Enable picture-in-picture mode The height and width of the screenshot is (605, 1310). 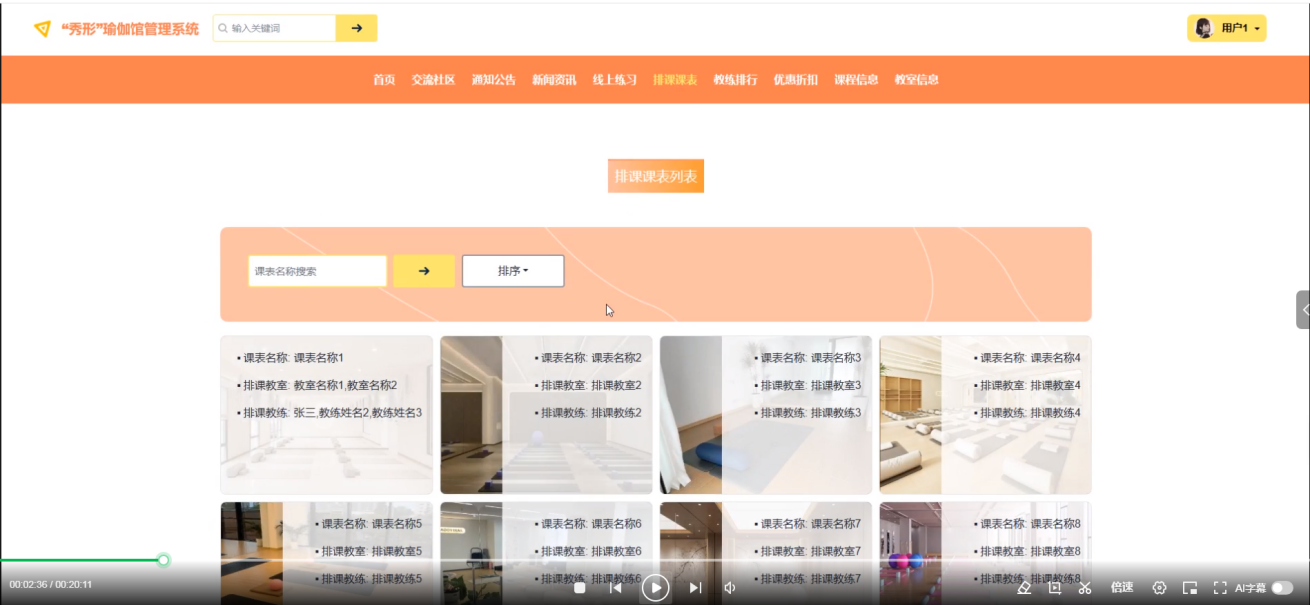(1190, 588)
